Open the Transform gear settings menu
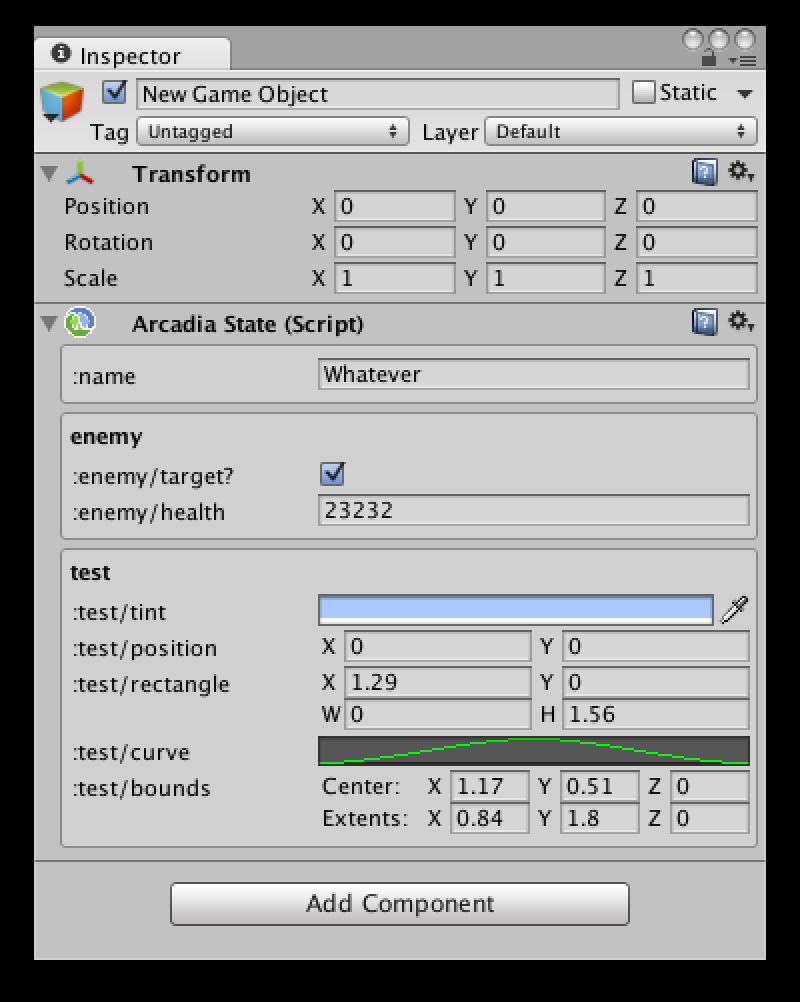Viewport: 800px width, 1002px height. 741,172
